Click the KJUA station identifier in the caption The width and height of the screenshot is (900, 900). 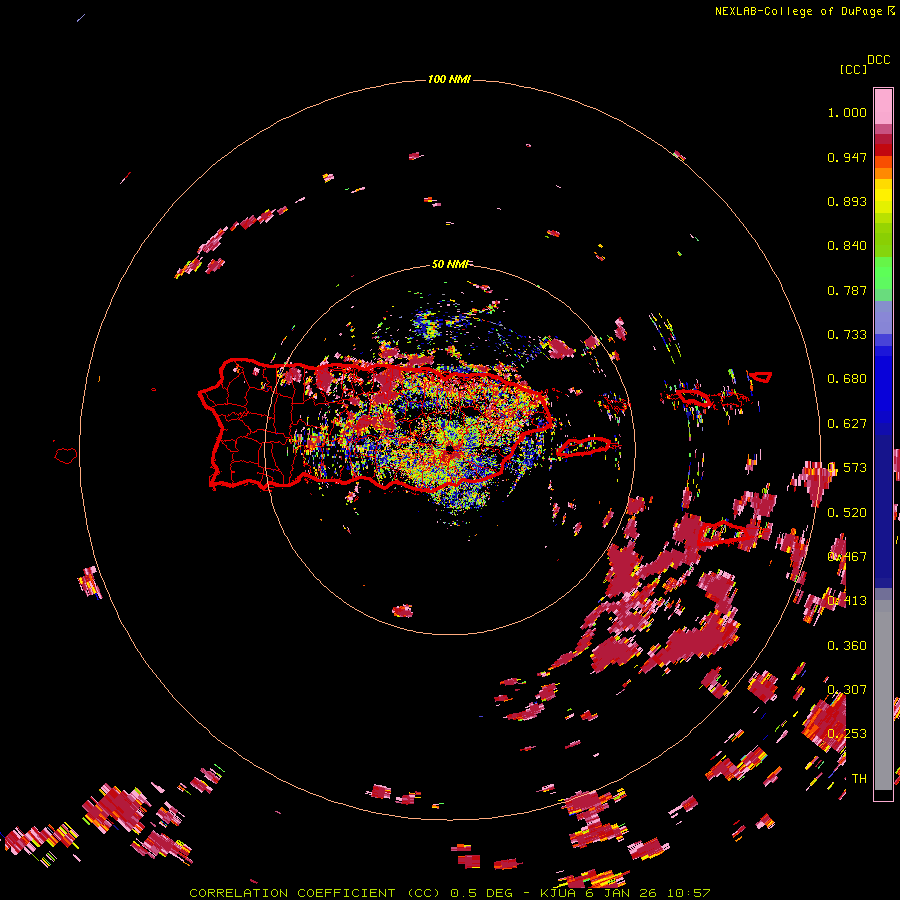559,893
